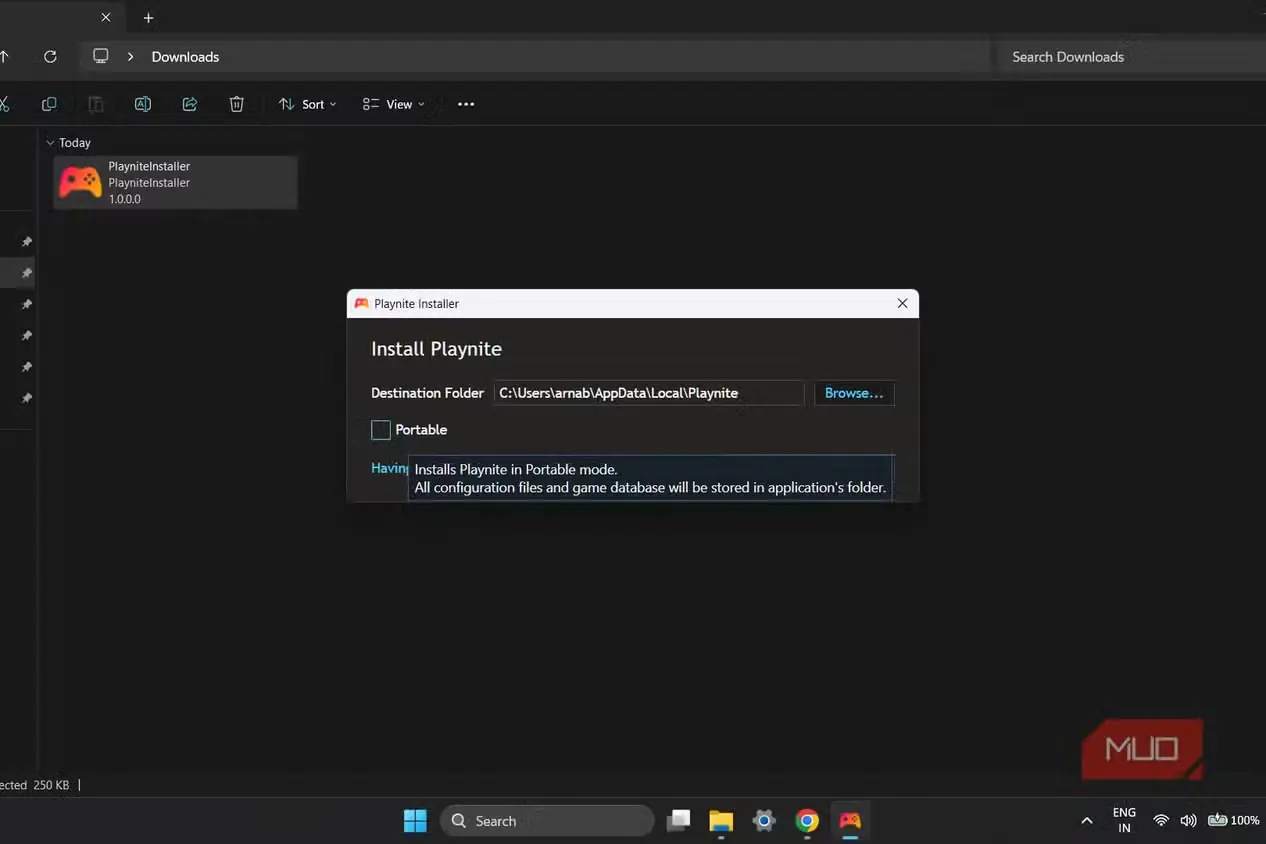Open the Wi-Fi network tray icon
The image size is (1266, 844).
(x=1161, y=821)
